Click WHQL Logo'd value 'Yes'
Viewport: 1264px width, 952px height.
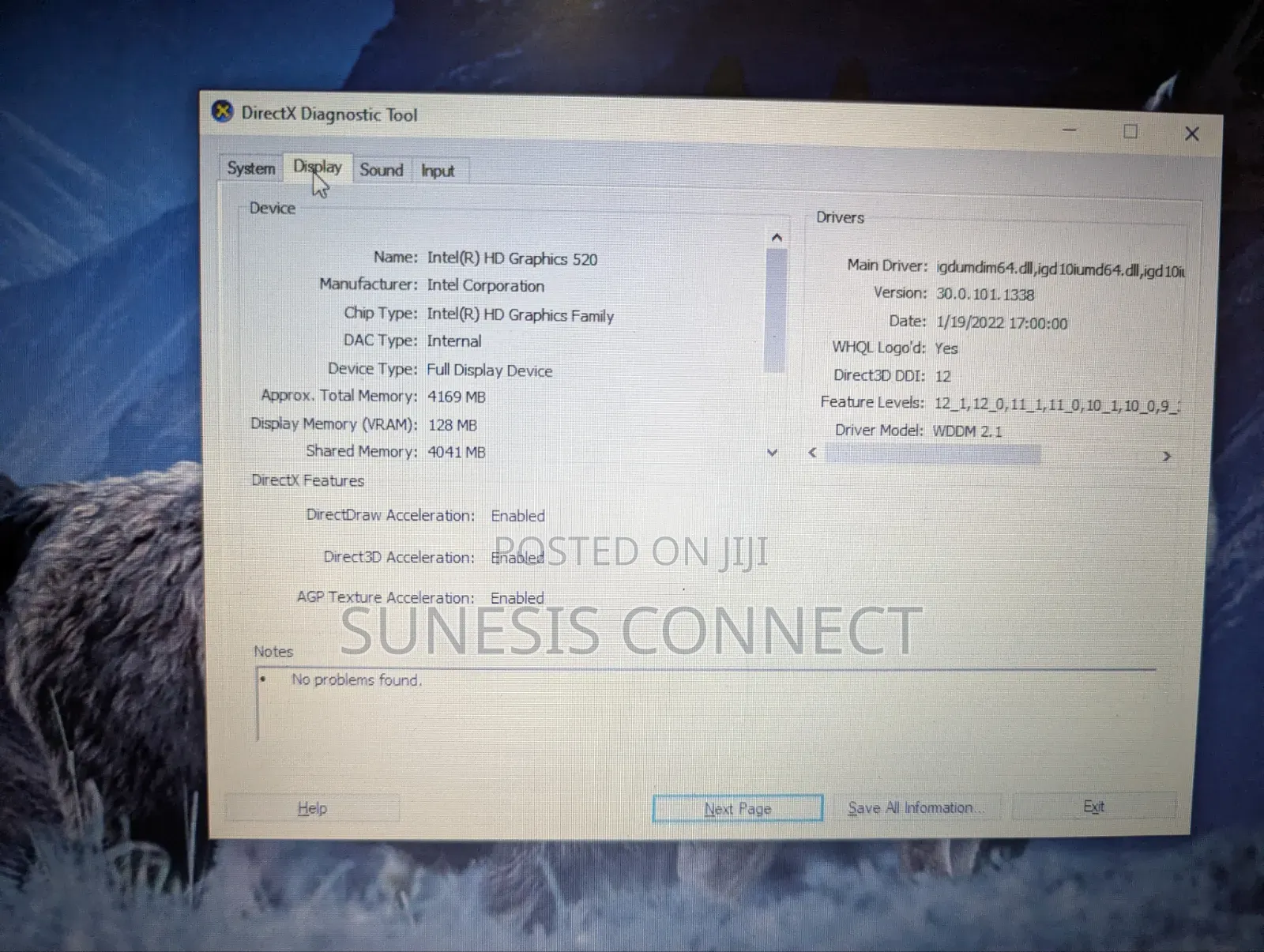[946, 348]
